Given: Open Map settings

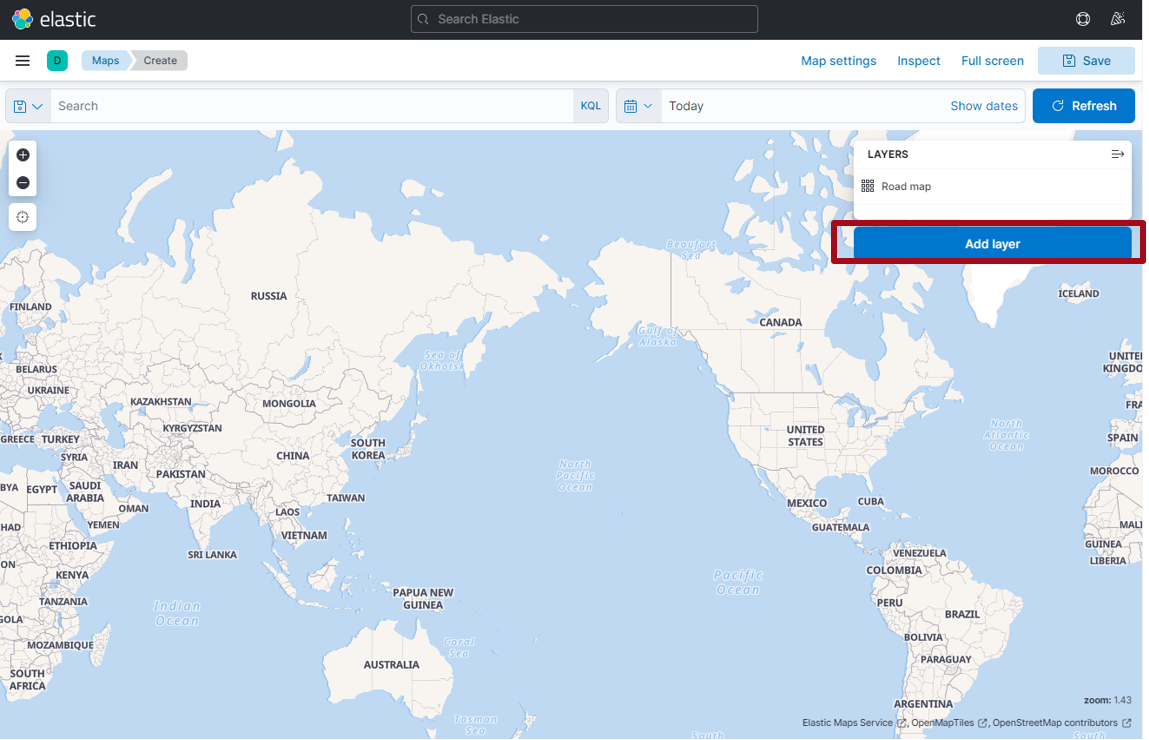Looking at the screenshot, I should pos(838,61).
